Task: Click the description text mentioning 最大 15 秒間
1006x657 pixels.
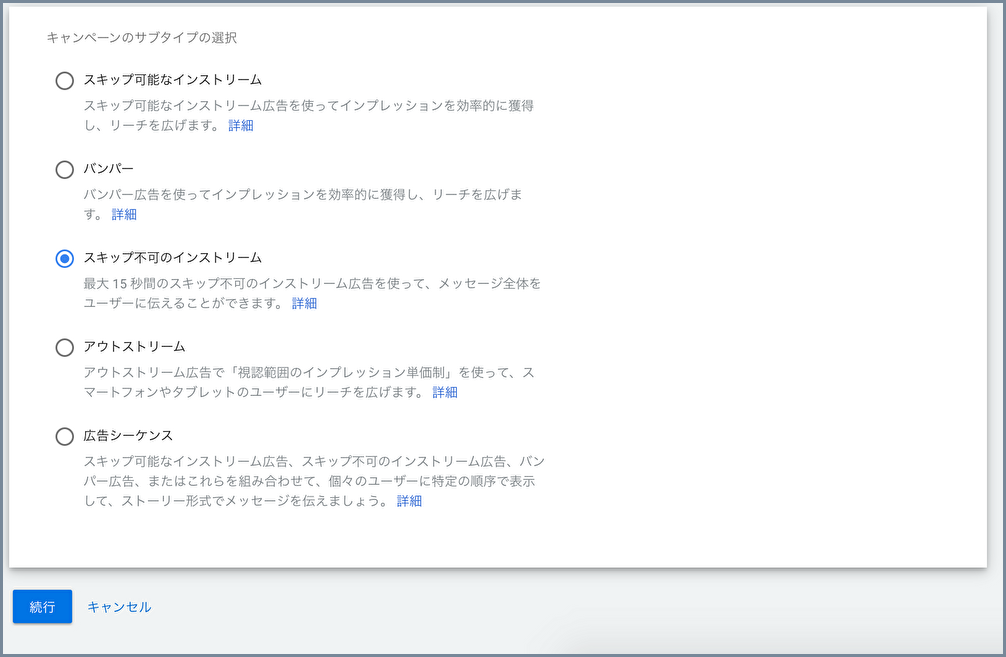Action: coord(312,284)
